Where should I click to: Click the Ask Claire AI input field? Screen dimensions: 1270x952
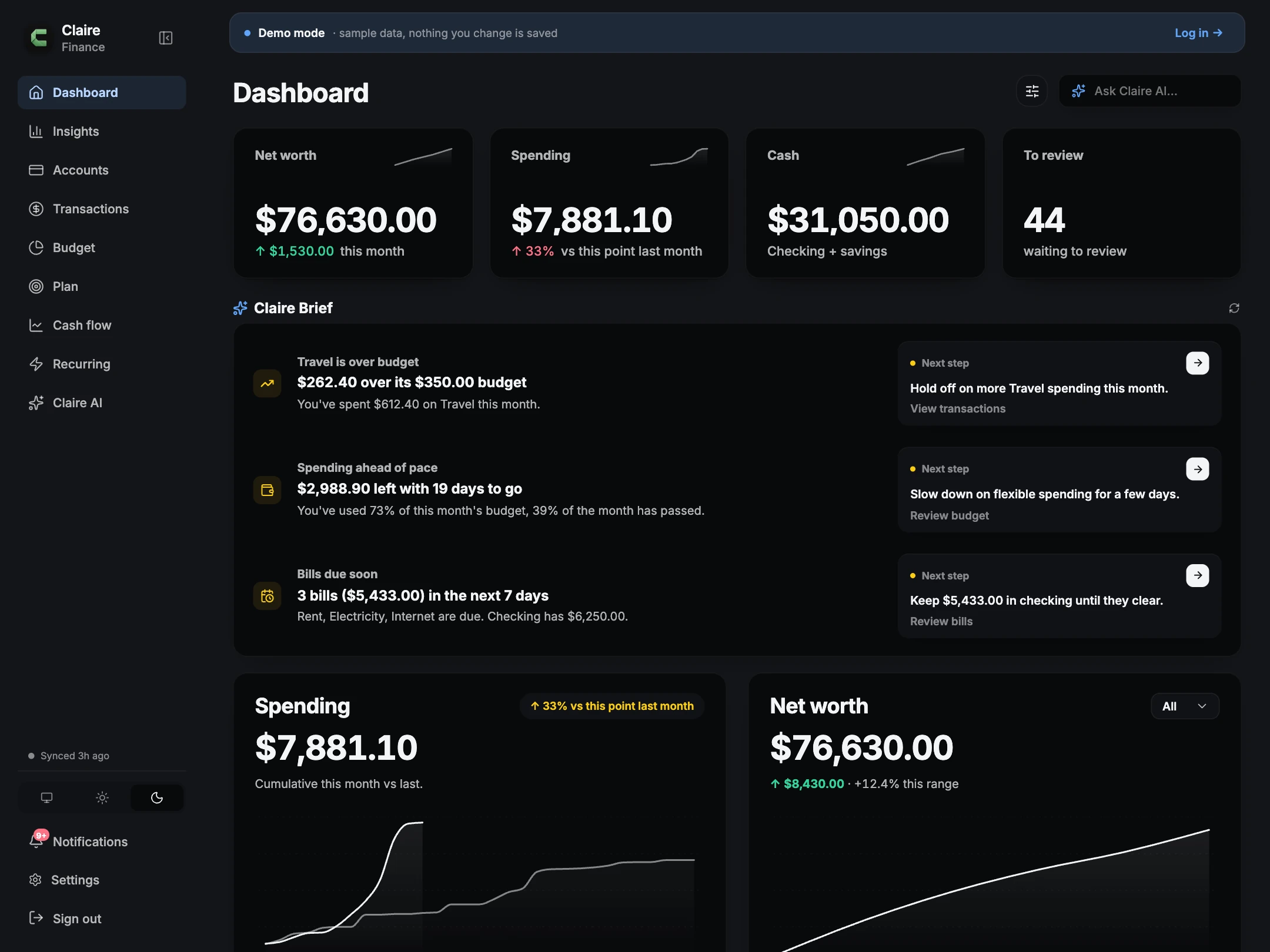point(1150,91)
